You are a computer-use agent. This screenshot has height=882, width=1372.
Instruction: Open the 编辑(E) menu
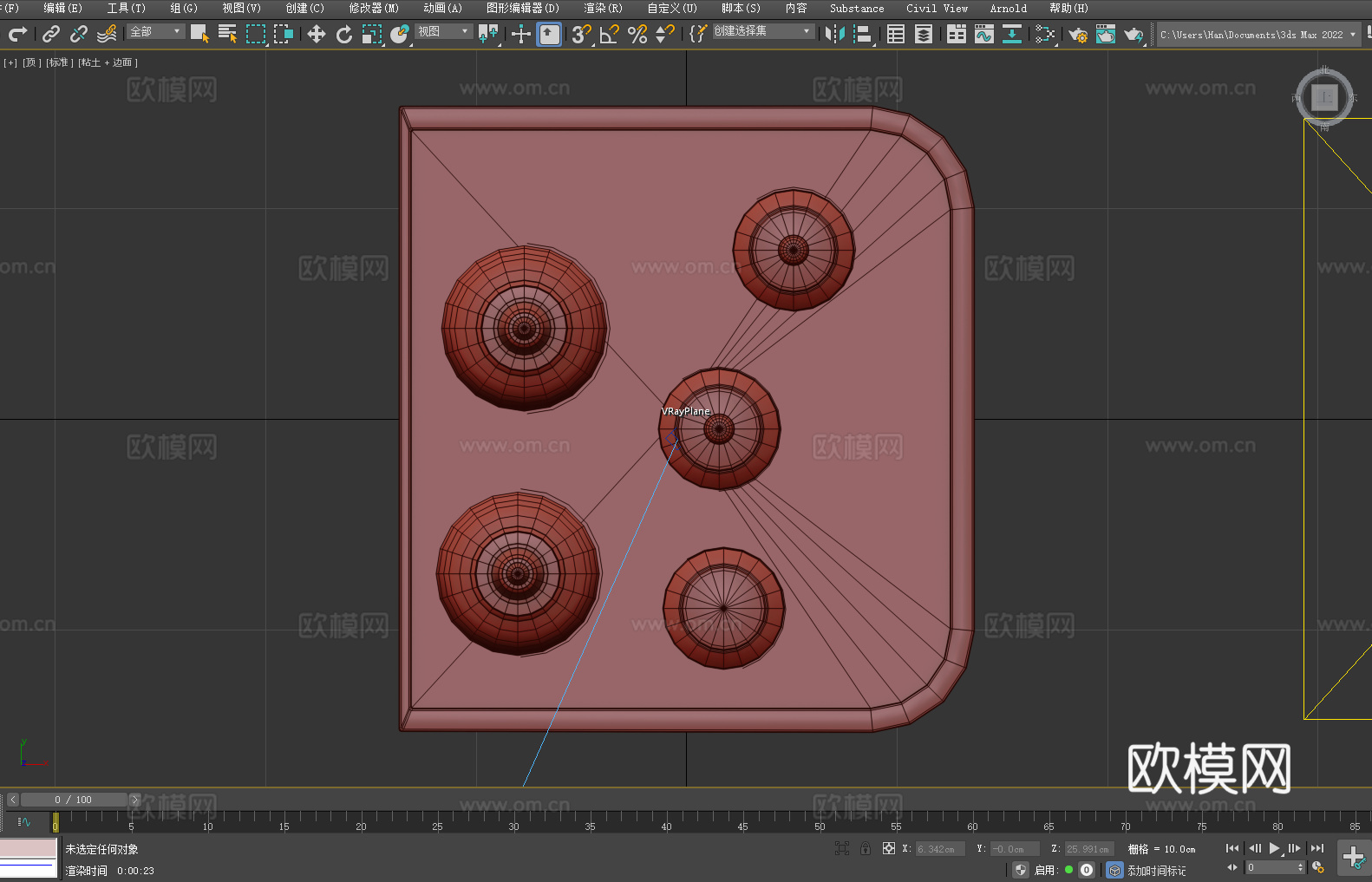[63, 8]
